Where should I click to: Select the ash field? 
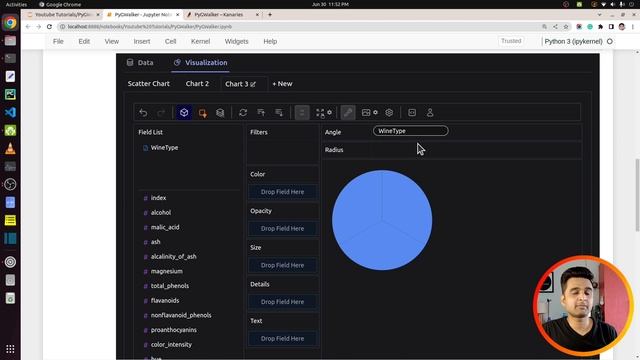(x=156, y=242)
